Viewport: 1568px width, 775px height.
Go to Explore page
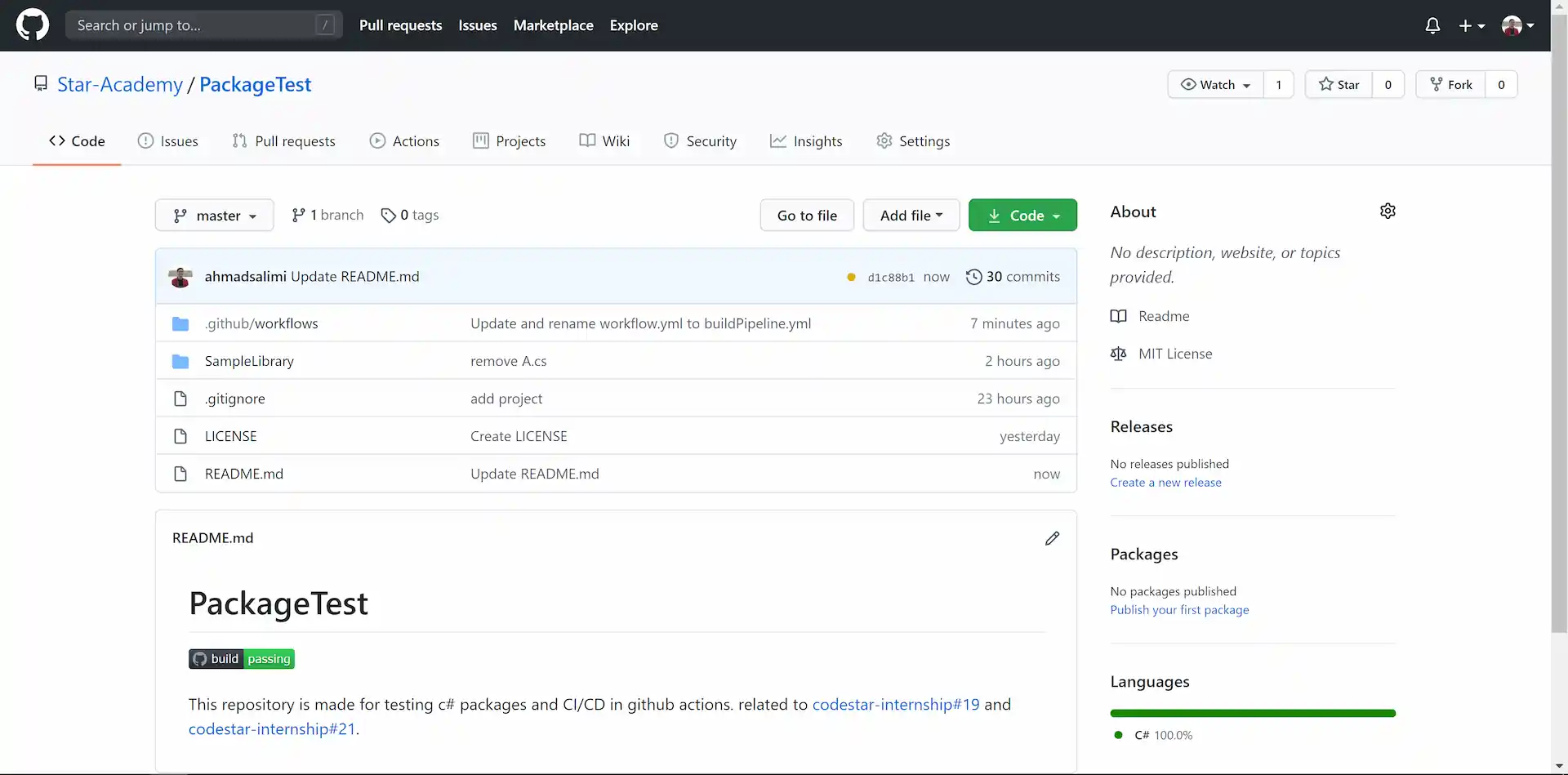pos(634,25)
